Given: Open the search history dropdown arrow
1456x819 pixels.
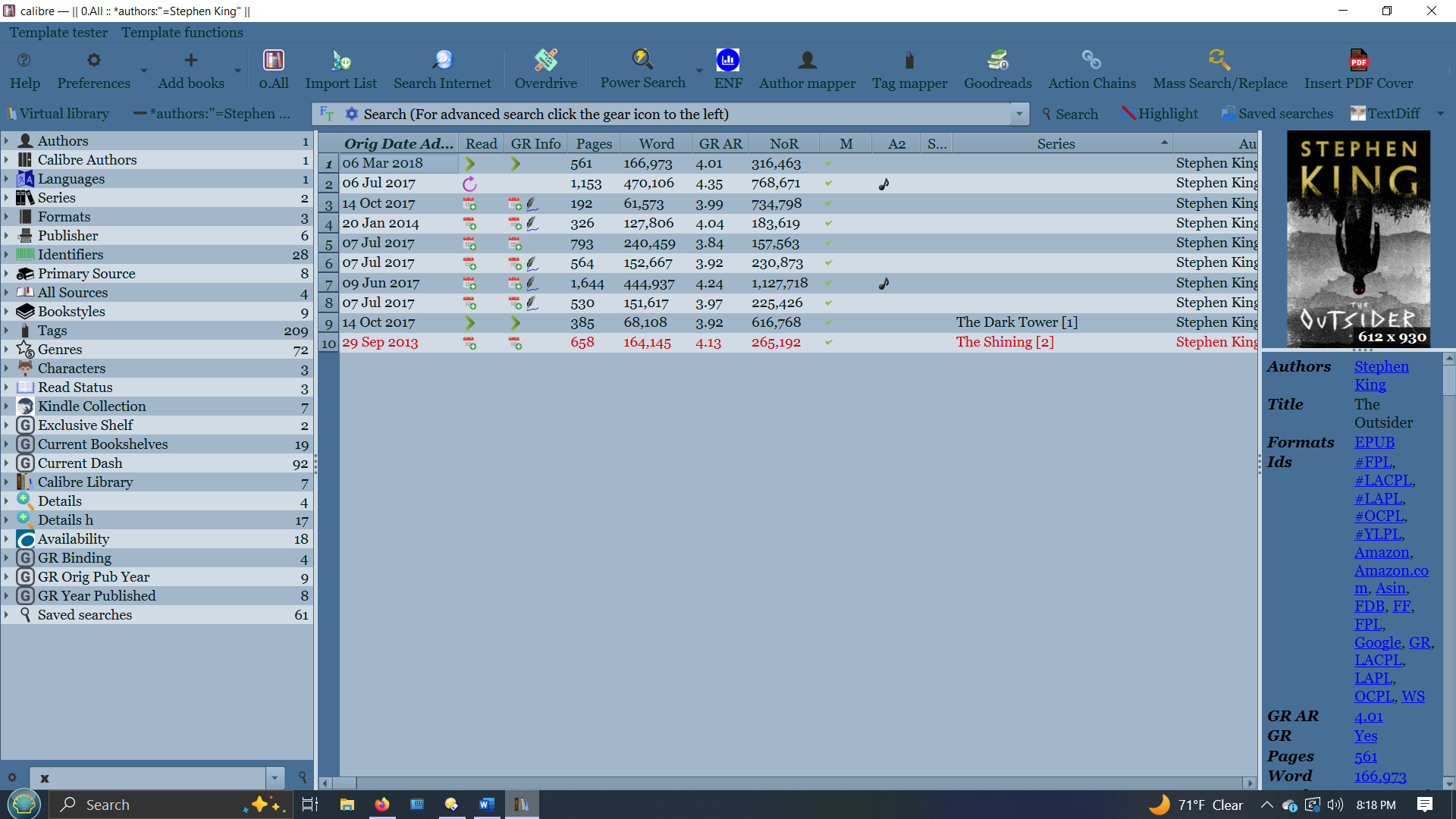Looking at the screenshot, I should [1019, 114].
